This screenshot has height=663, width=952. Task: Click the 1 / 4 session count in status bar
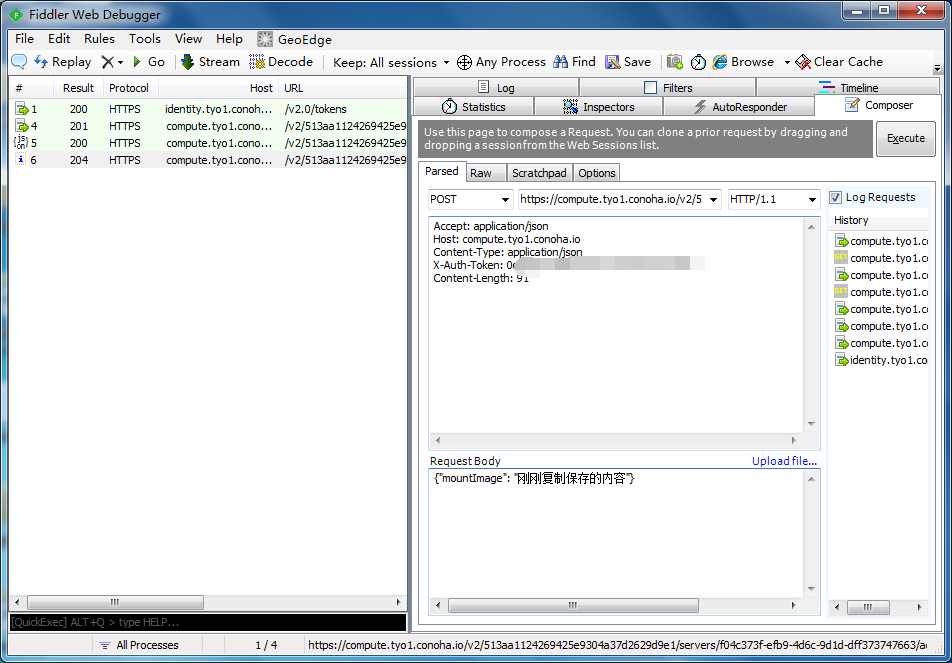coord(266,645)
